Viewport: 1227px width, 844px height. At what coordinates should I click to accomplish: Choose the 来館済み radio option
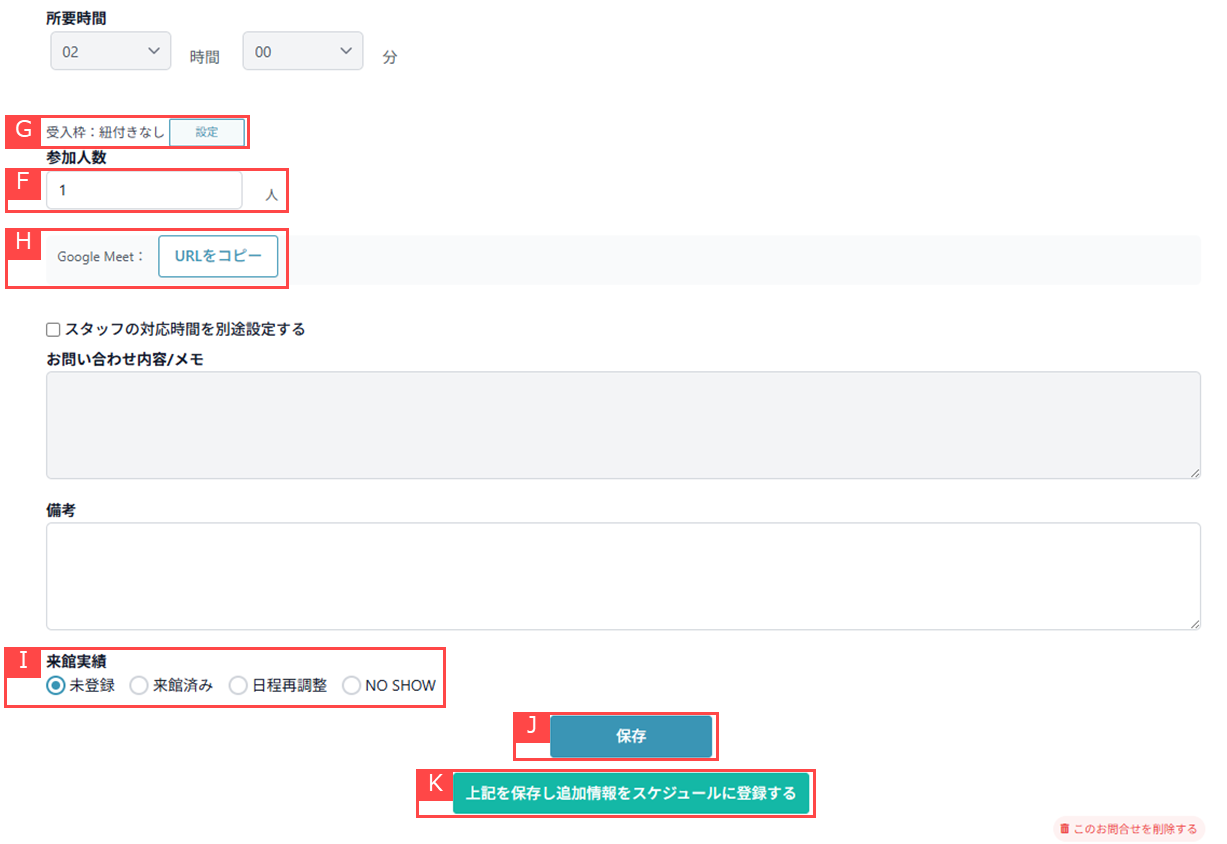[140, 686]
